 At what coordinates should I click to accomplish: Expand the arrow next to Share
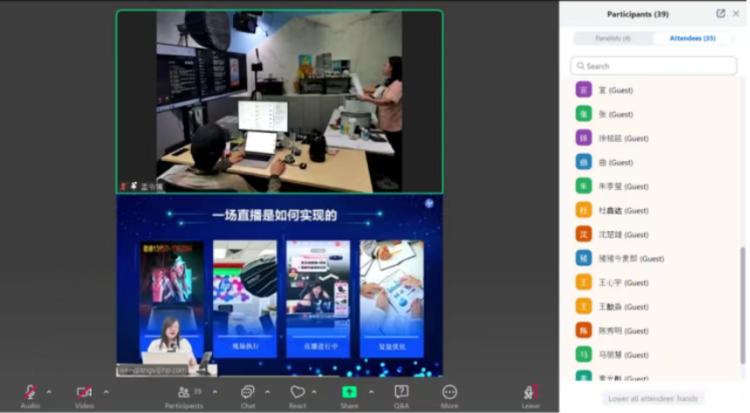coord(371,391)
